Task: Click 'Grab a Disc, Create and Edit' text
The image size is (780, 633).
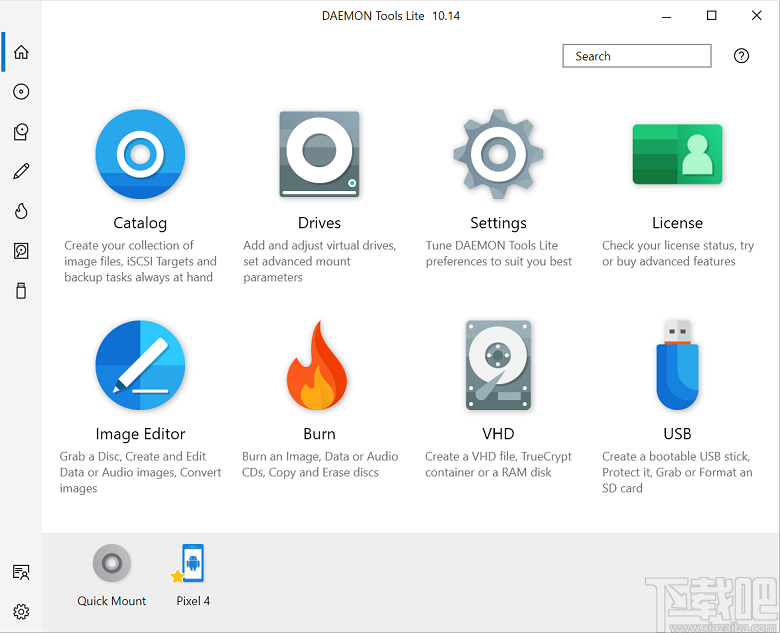Action: 140,472
